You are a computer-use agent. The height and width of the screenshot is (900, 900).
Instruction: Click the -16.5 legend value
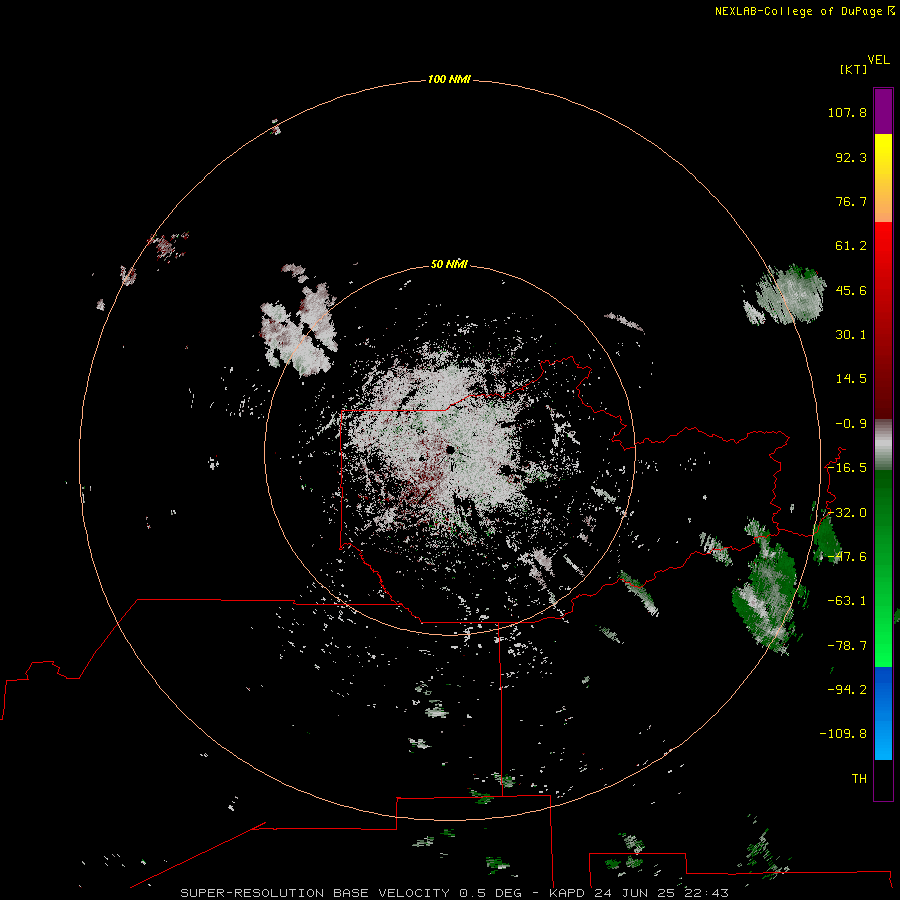pyautogui.click(x=847, y=468)
